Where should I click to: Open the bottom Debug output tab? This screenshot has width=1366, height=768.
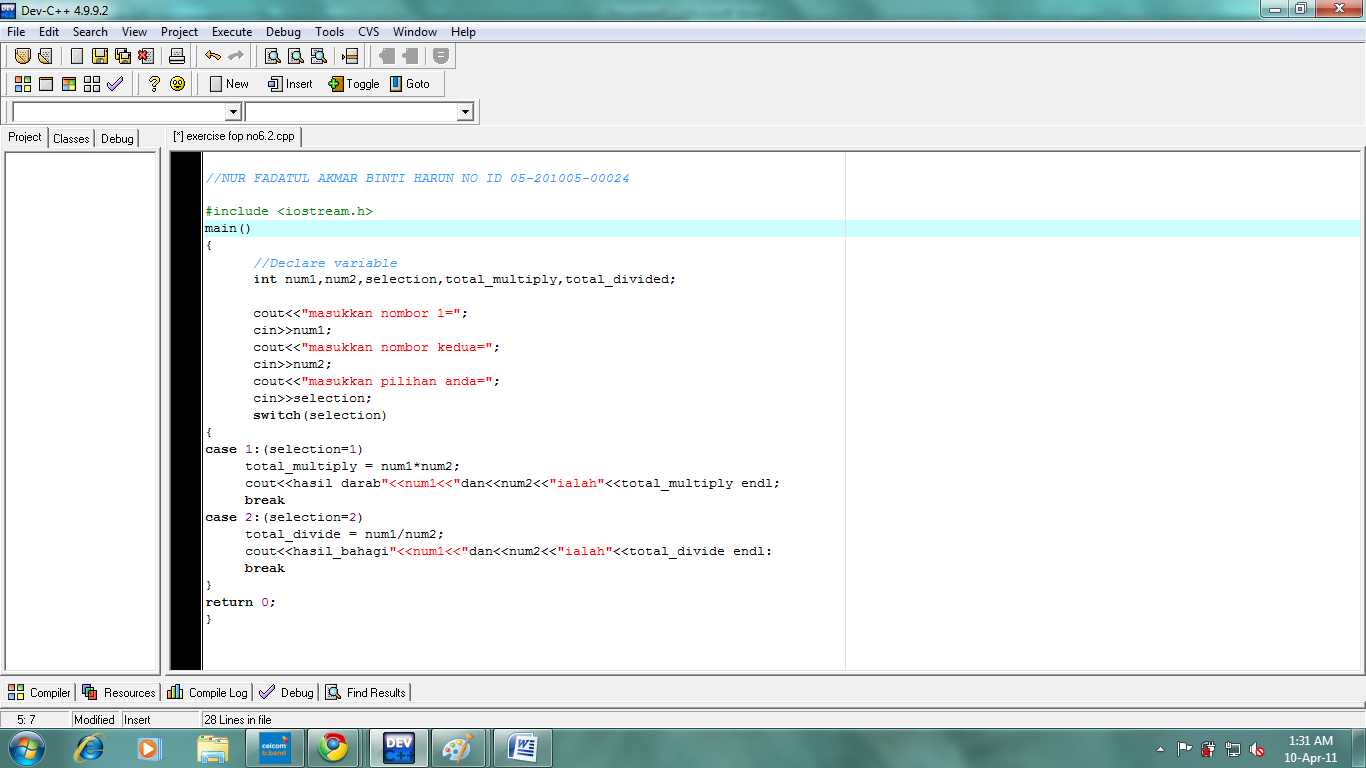[x=286, y=692]
